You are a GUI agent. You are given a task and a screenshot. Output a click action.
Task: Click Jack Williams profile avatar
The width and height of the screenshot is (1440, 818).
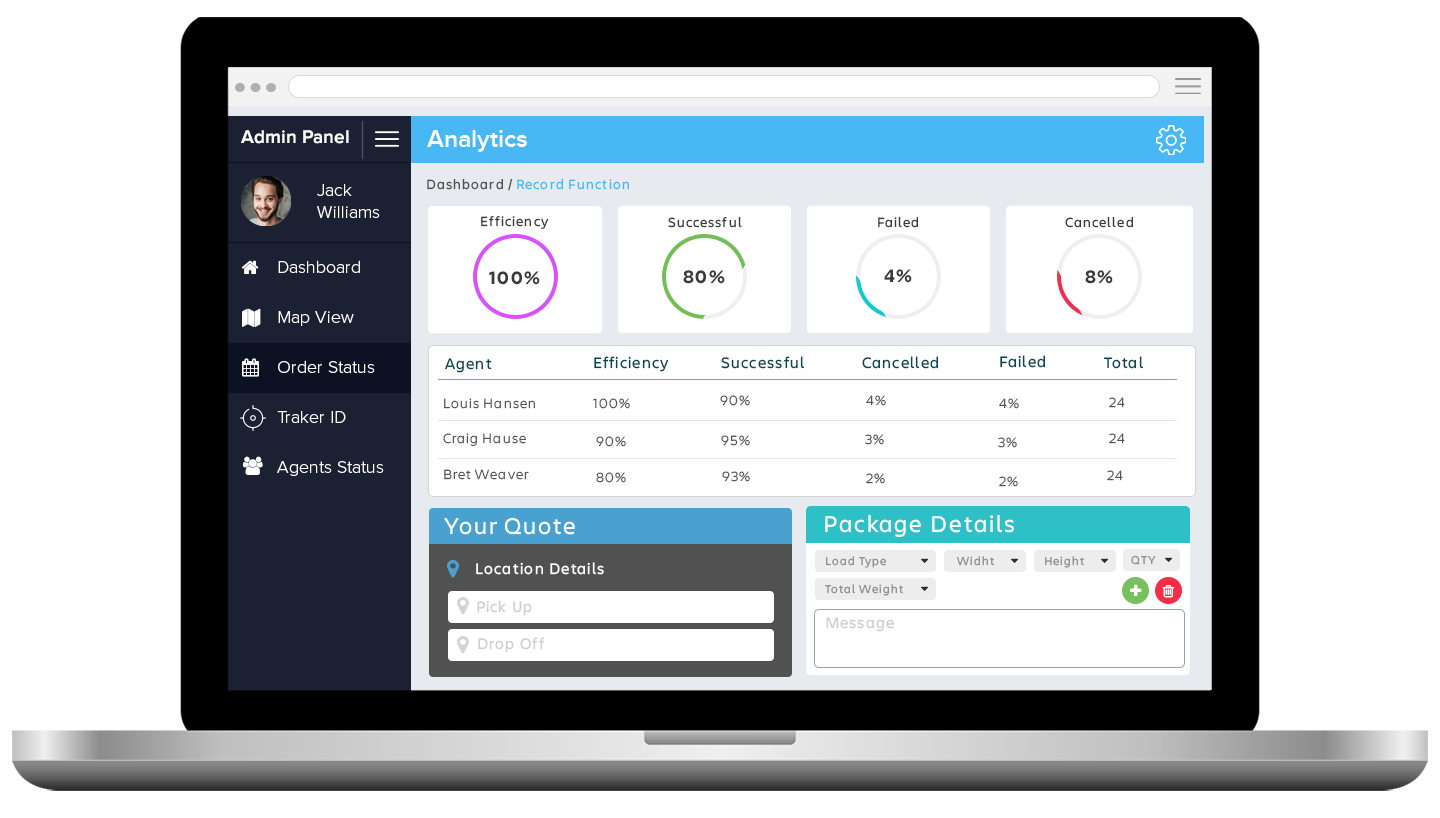click(x=266, y=201)
